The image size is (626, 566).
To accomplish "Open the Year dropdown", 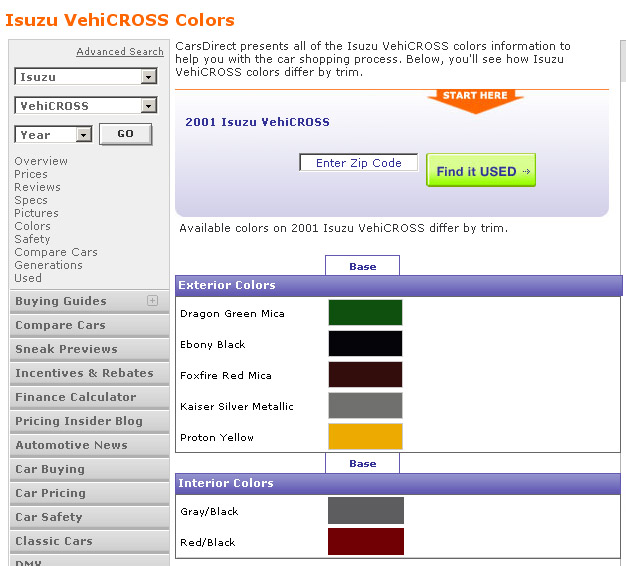I will (x=53, y=135).
